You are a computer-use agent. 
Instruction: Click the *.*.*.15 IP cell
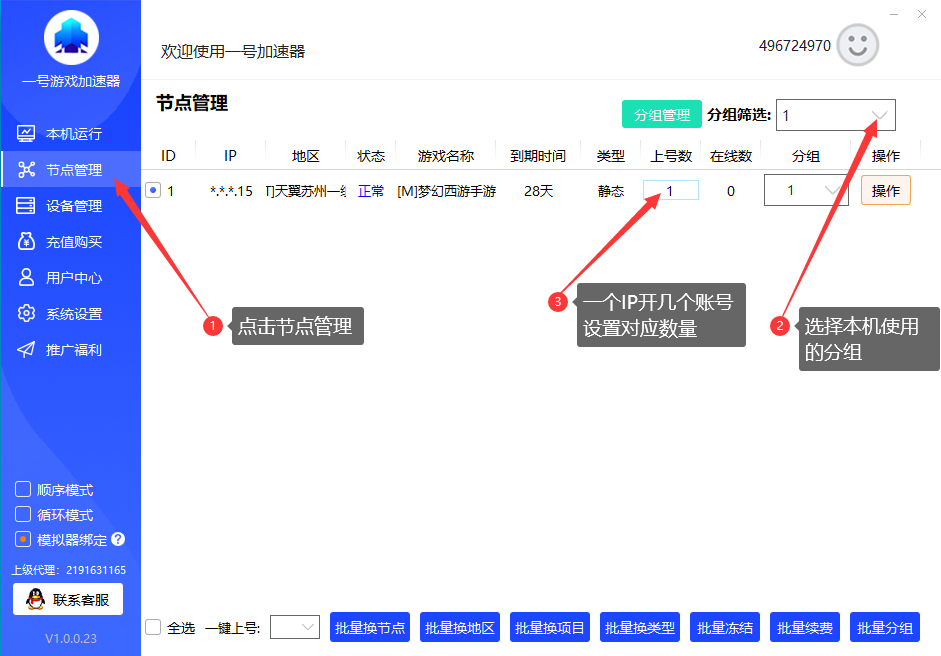tap(231, 191)
